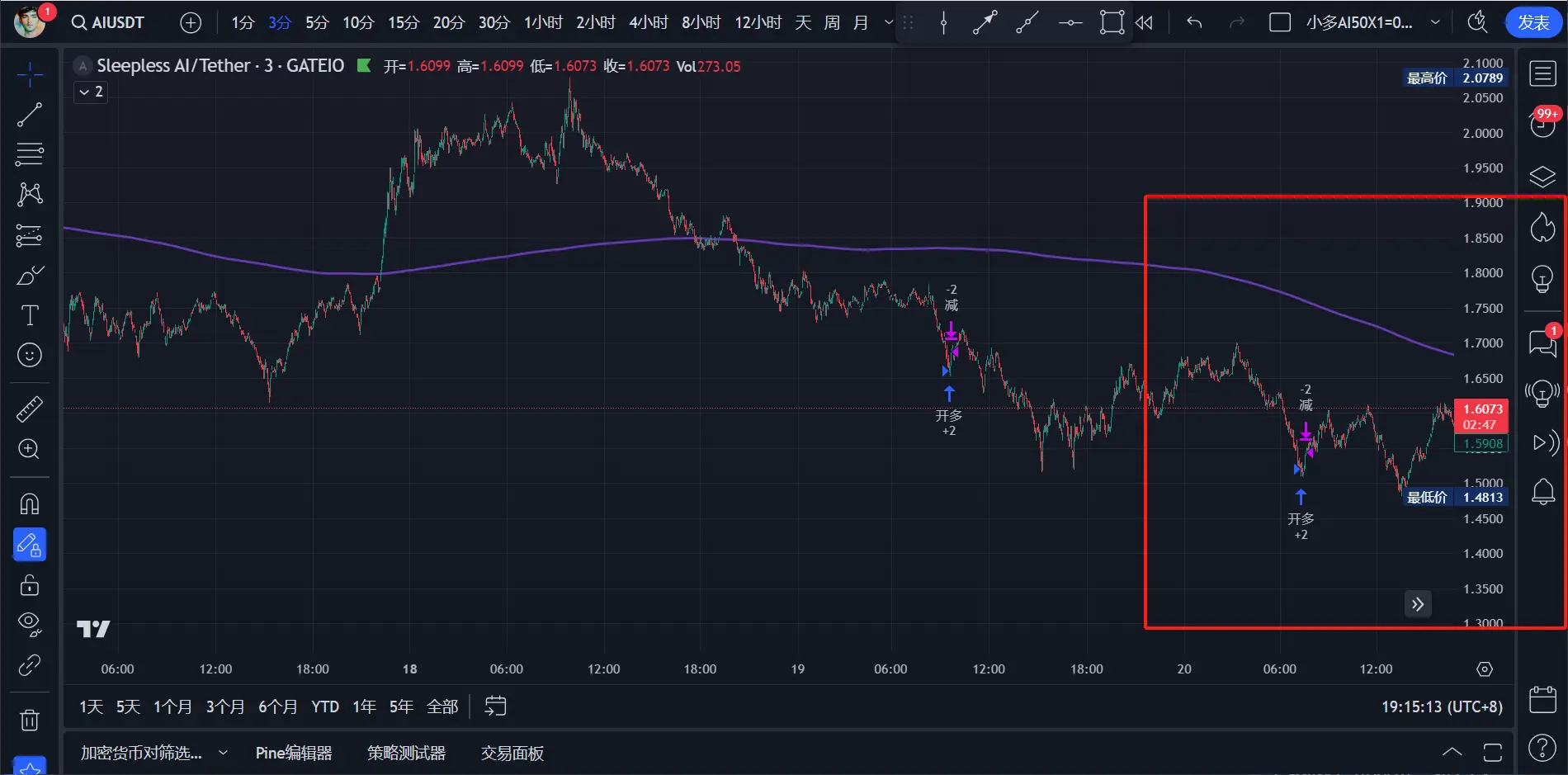Toggle hide all drawings eye
The height and width of the screenshot is (775, 1568).
(30, 625)
